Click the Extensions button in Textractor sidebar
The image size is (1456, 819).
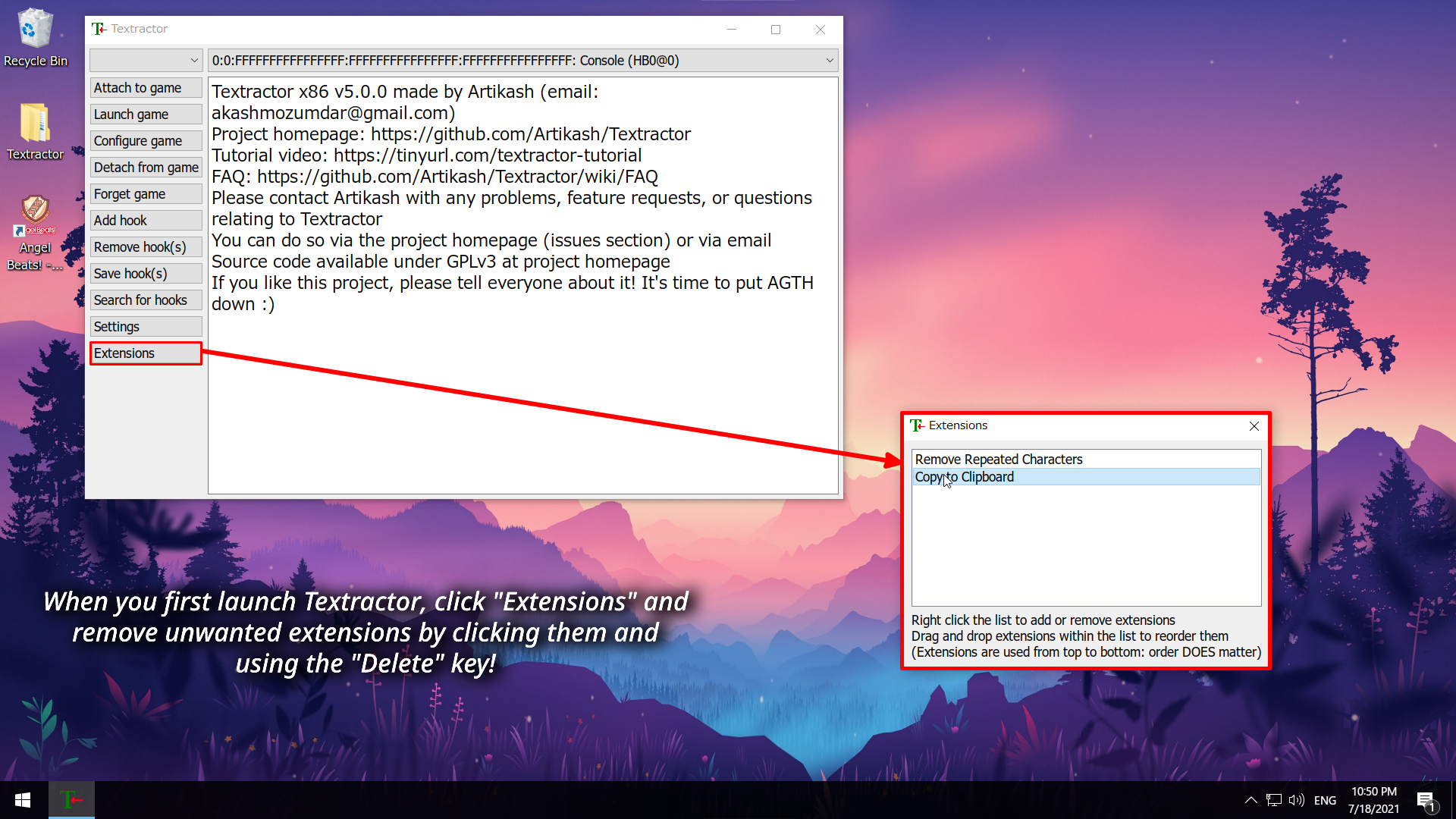click(145, 353)
